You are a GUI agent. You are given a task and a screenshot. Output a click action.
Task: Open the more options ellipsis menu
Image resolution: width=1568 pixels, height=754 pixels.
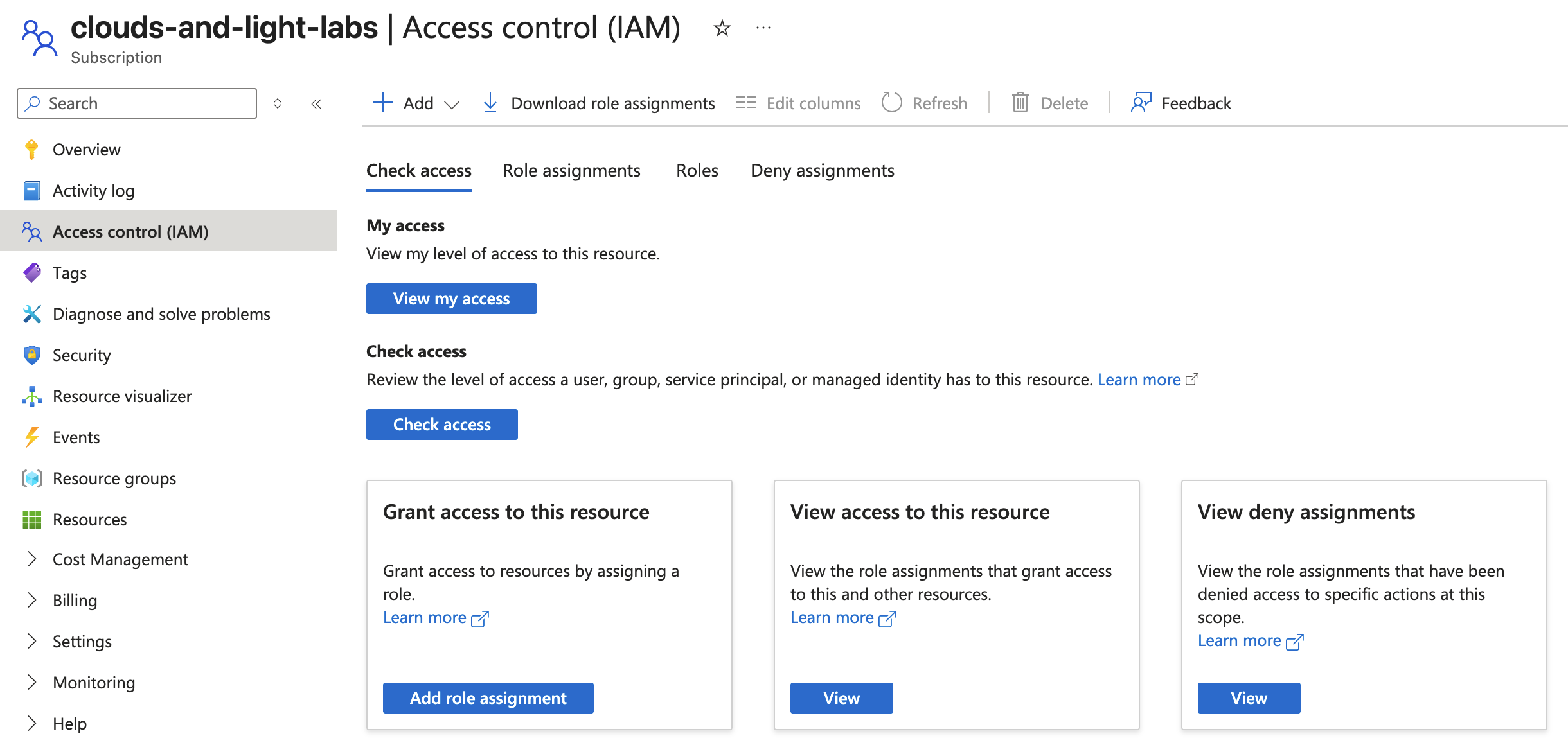[x=763, y=28]
